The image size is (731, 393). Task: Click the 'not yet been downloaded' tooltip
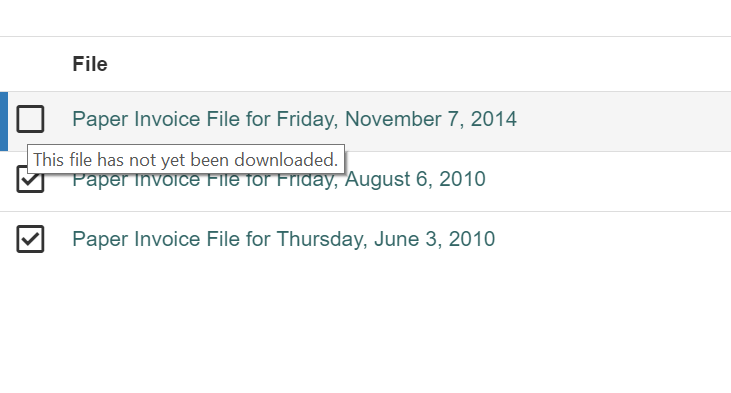pyautogui.click(x=186, y=159)
